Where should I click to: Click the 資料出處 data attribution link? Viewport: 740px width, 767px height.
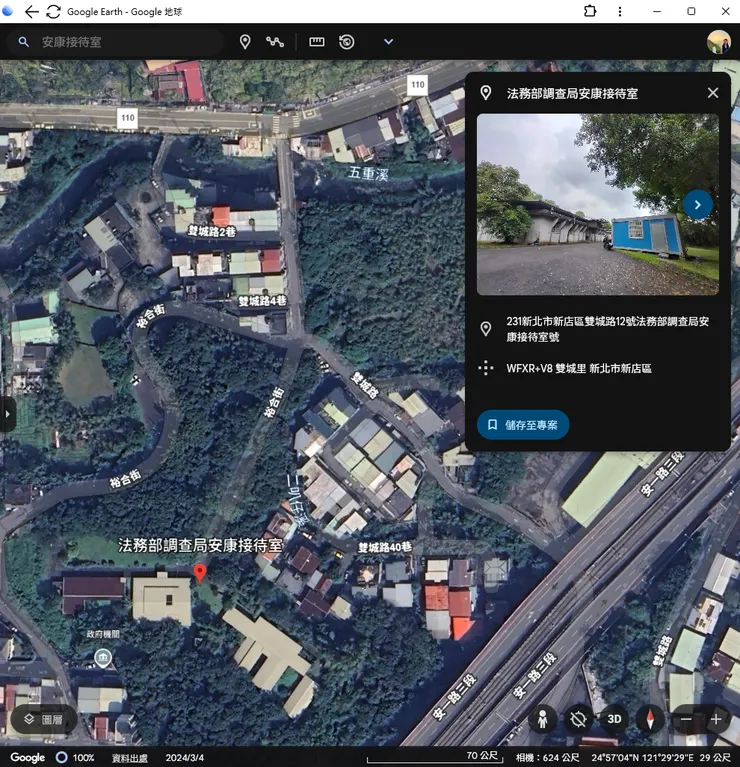click(x=129, y=758)
